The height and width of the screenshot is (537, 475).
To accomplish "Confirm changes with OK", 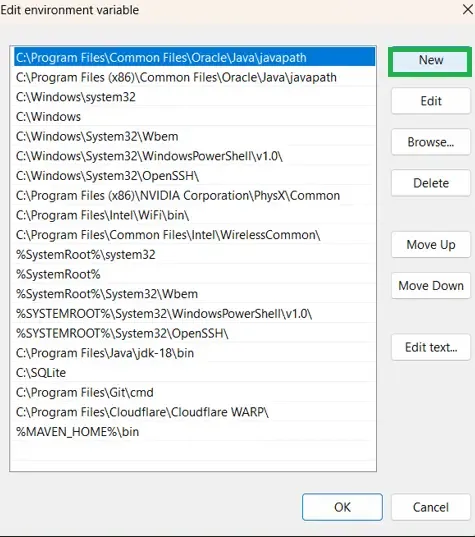I will (342, 507).
